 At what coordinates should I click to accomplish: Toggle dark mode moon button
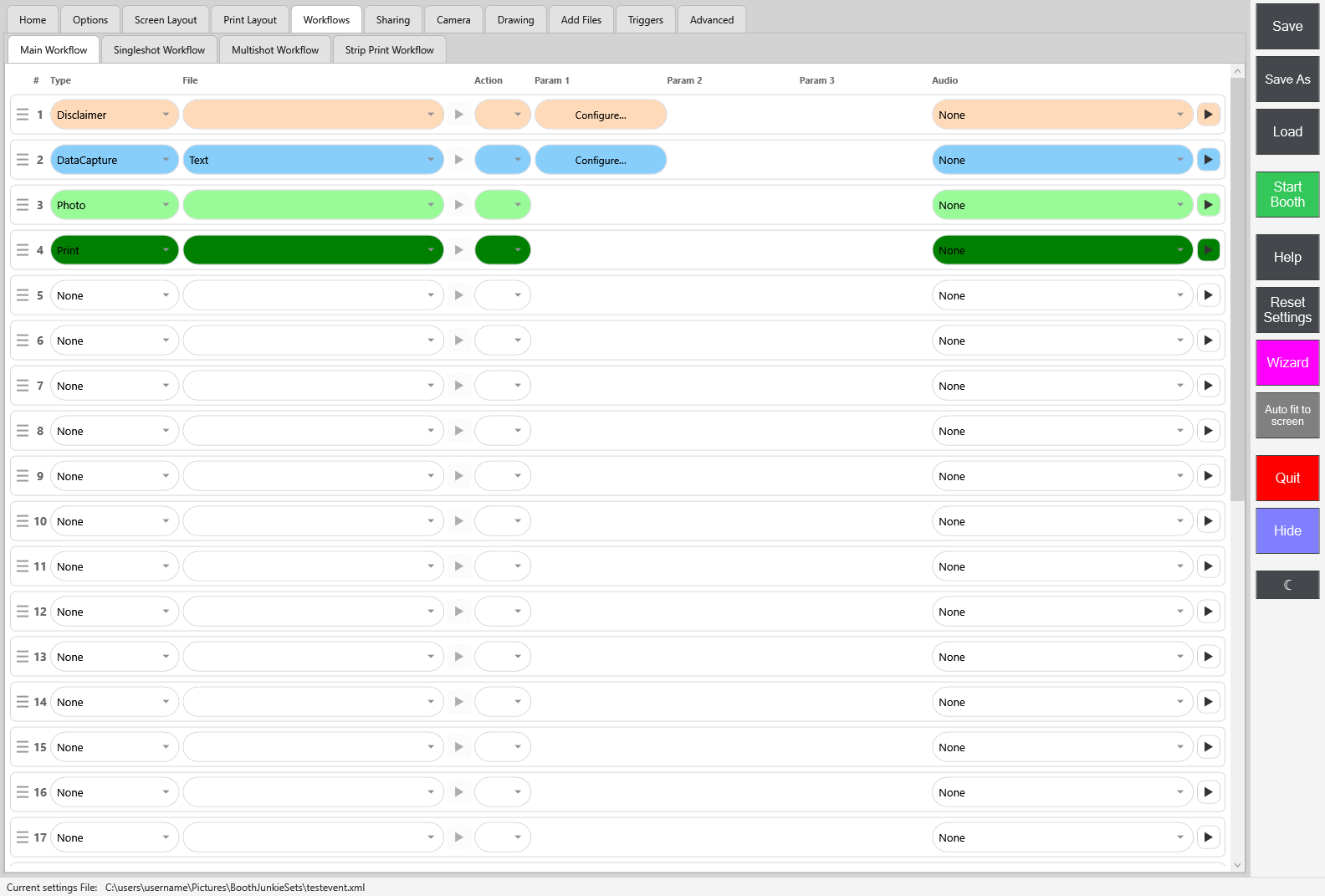pyautogui.click(x=1287, y=585)
